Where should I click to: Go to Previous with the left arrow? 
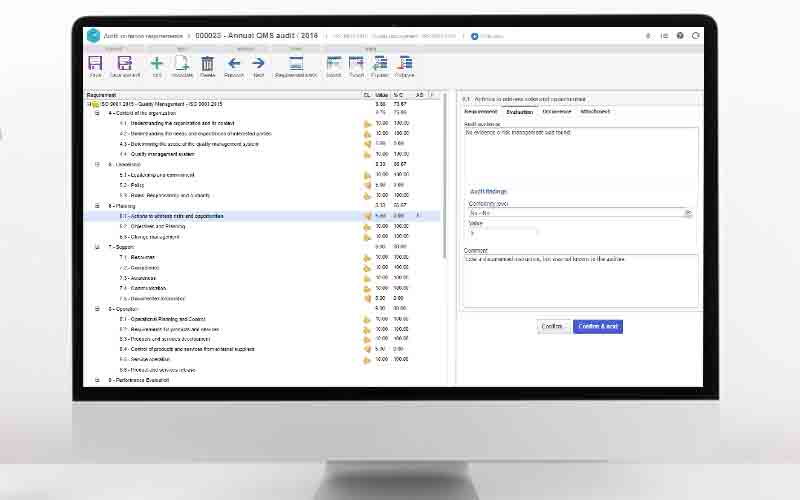pos(234,64)
